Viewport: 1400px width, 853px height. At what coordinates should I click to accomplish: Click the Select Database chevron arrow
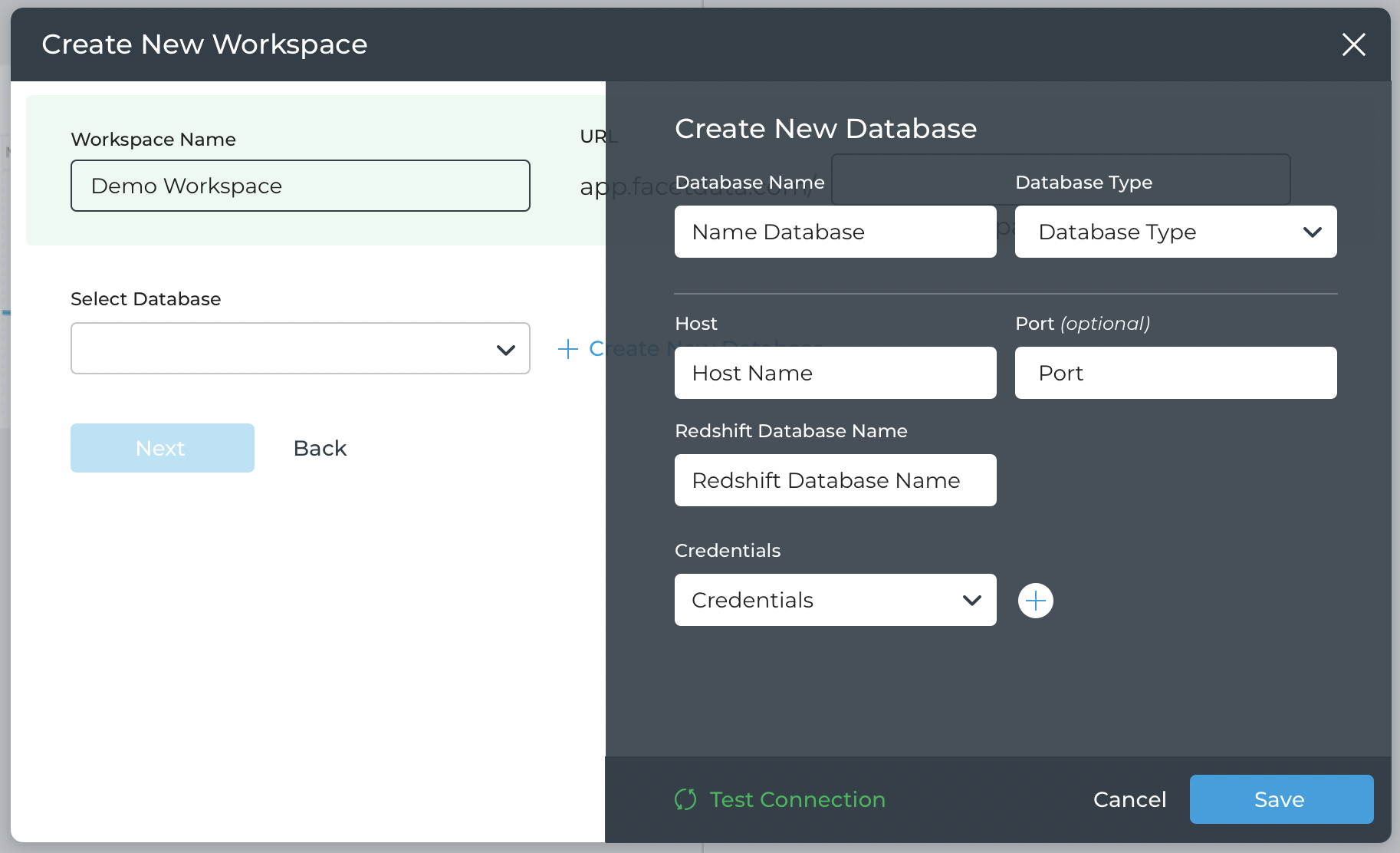tap(505, 350)
